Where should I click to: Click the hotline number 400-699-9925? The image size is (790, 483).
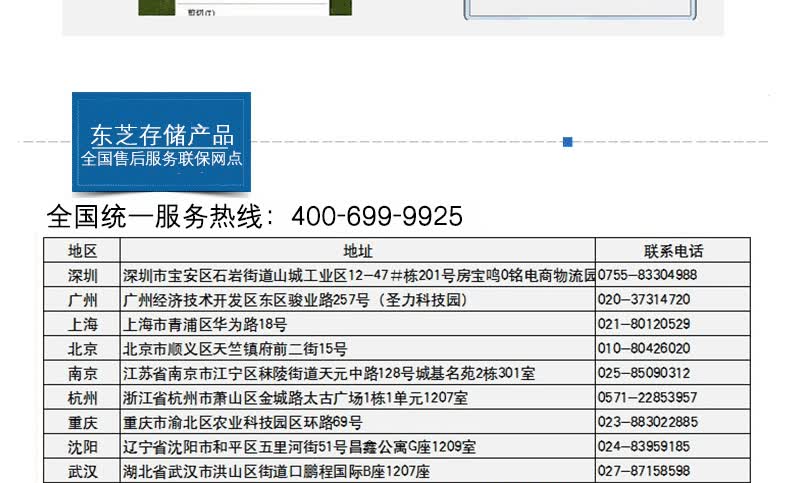[x=376, y=217]
